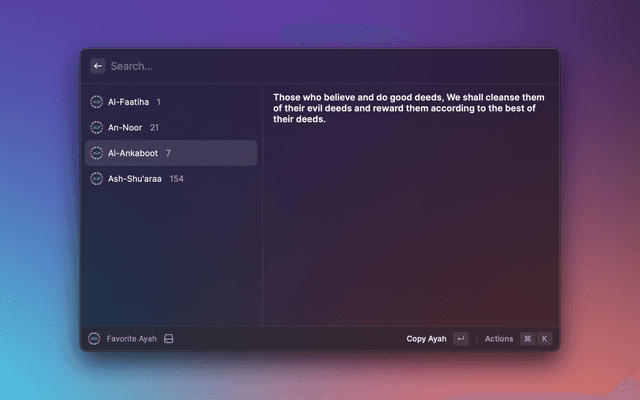
Task: Open the Actions menu
Action: pyautogui.click(x=498, y=339)
